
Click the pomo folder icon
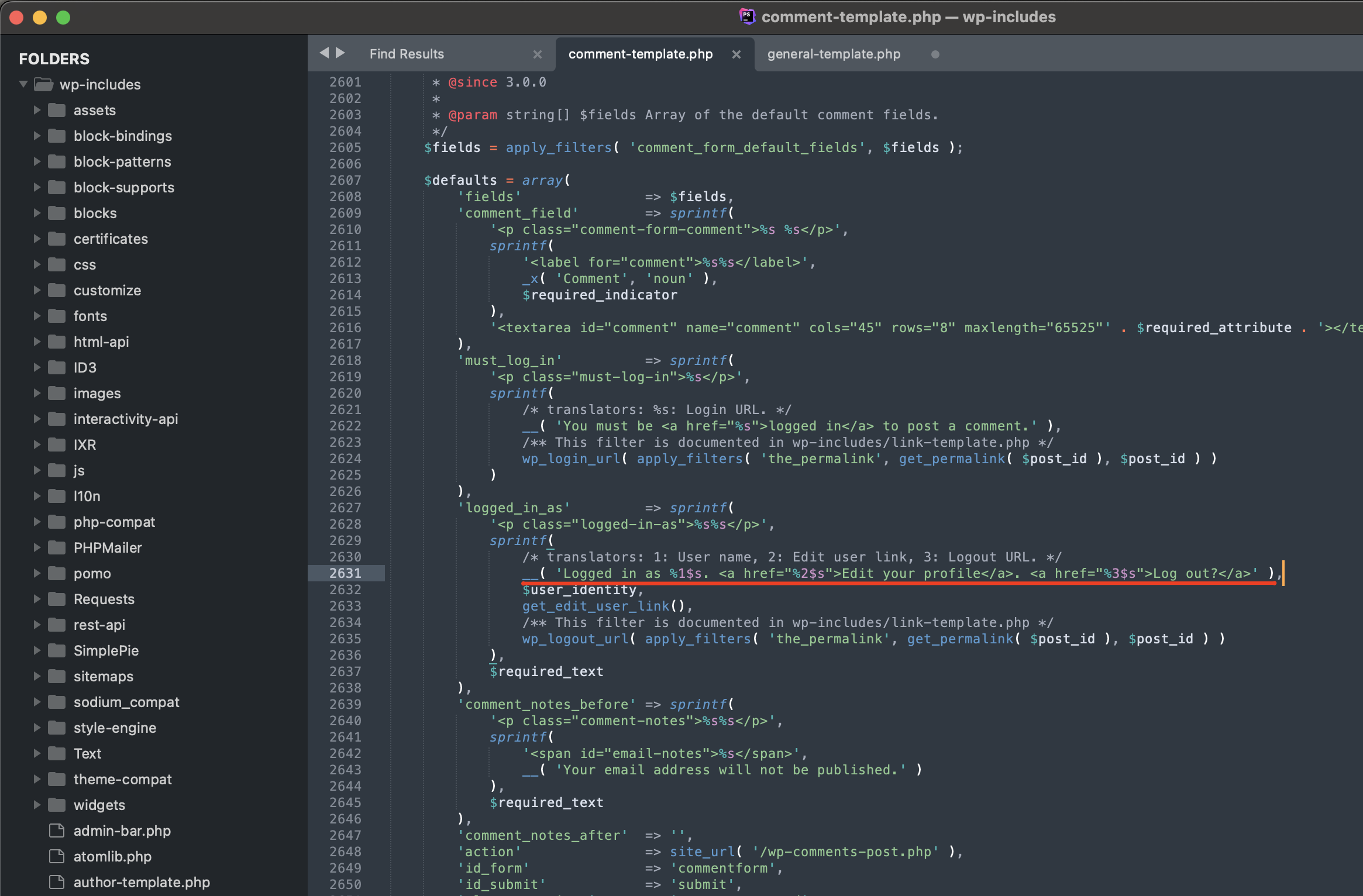(x=57, y=573)
